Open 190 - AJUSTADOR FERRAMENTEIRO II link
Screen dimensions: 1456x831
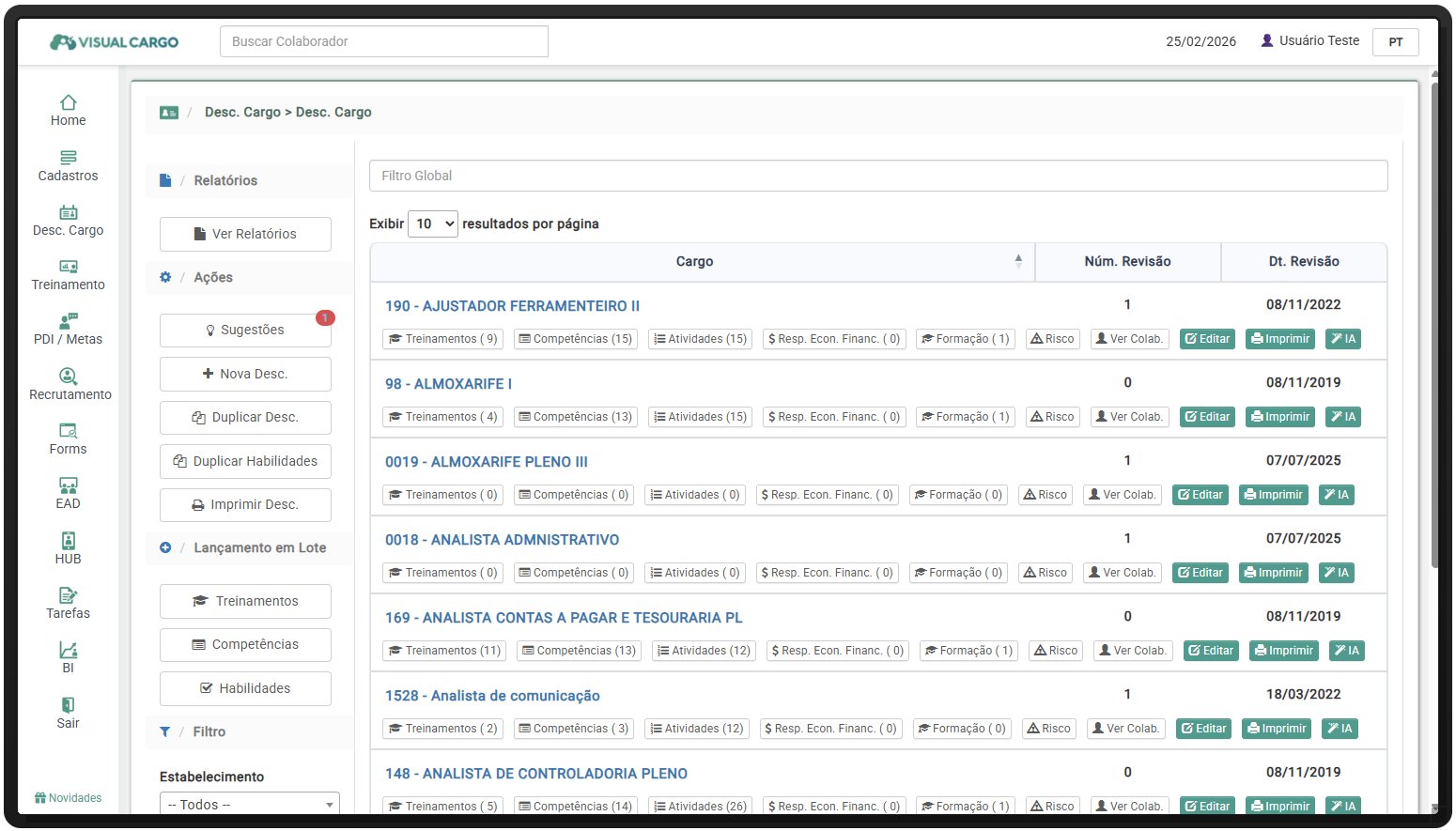512,306
